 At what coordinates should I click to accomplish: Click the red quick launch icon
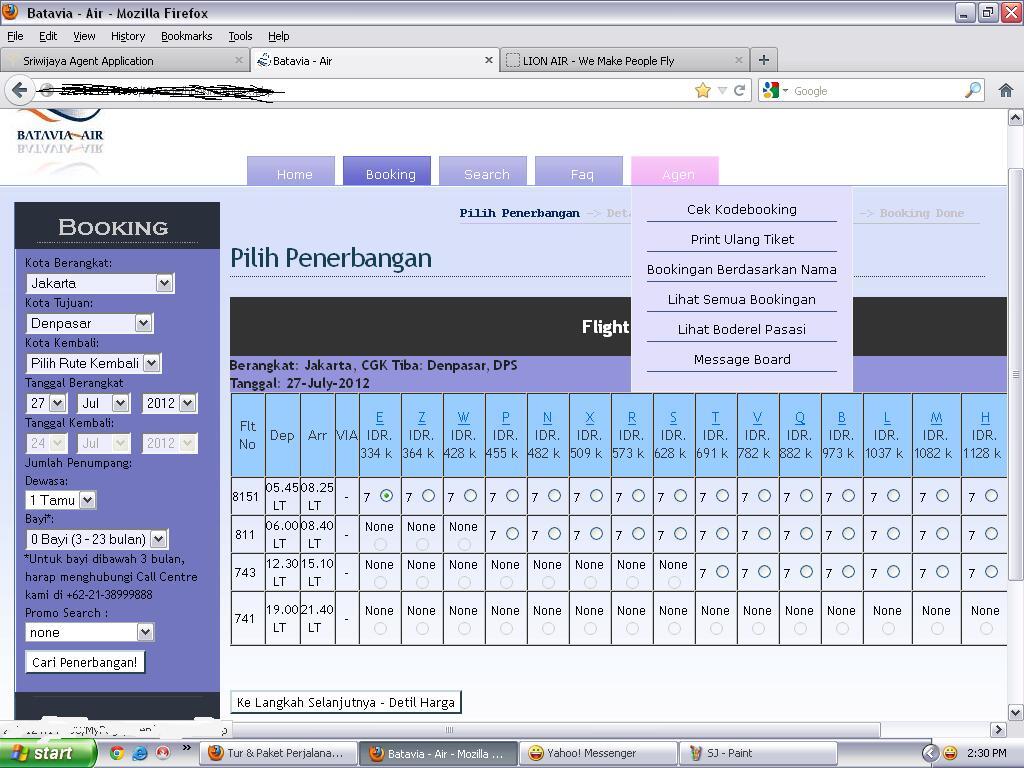pyautogui.click(x=162, y=753)
